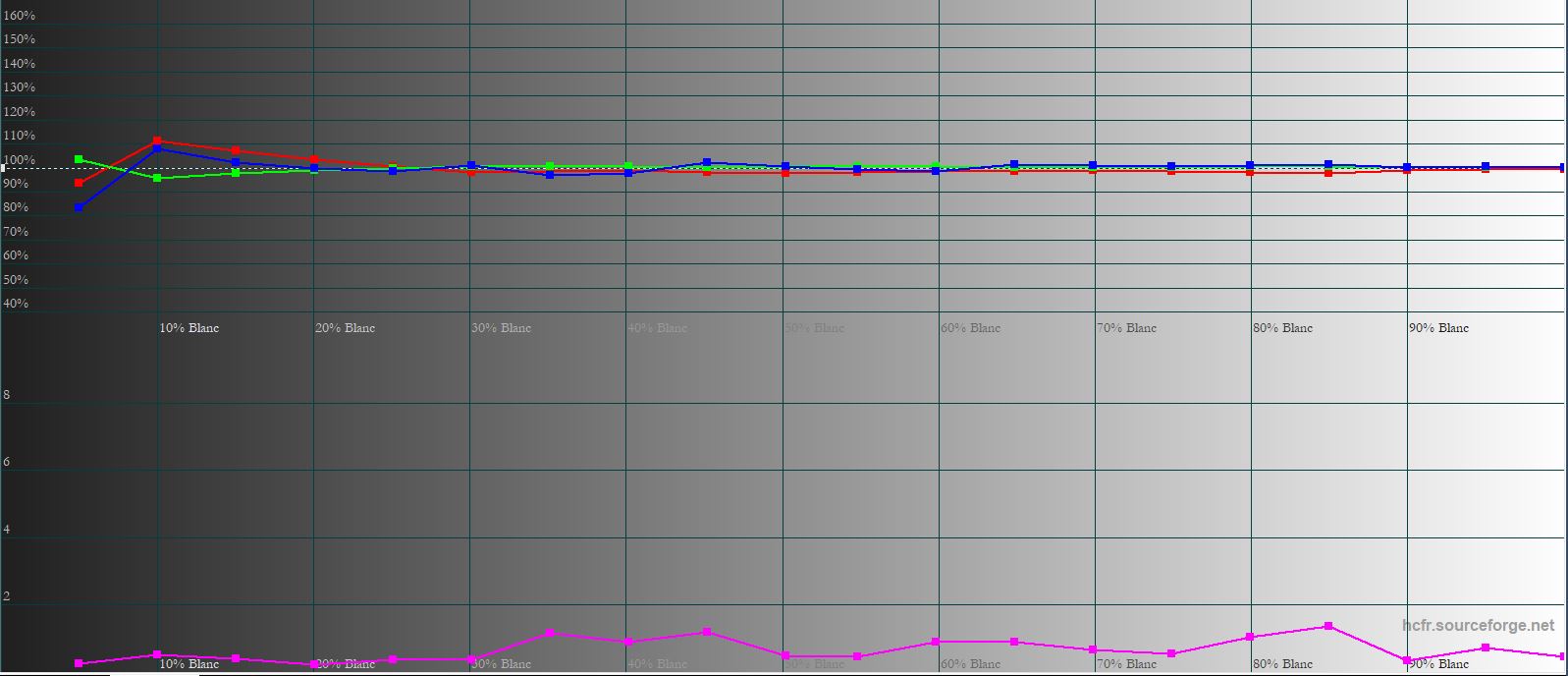The height and width of the screenshot is (676, 1568).
Task: Select the upper '60% Blanc' axis label
Action: click(970, 328)
